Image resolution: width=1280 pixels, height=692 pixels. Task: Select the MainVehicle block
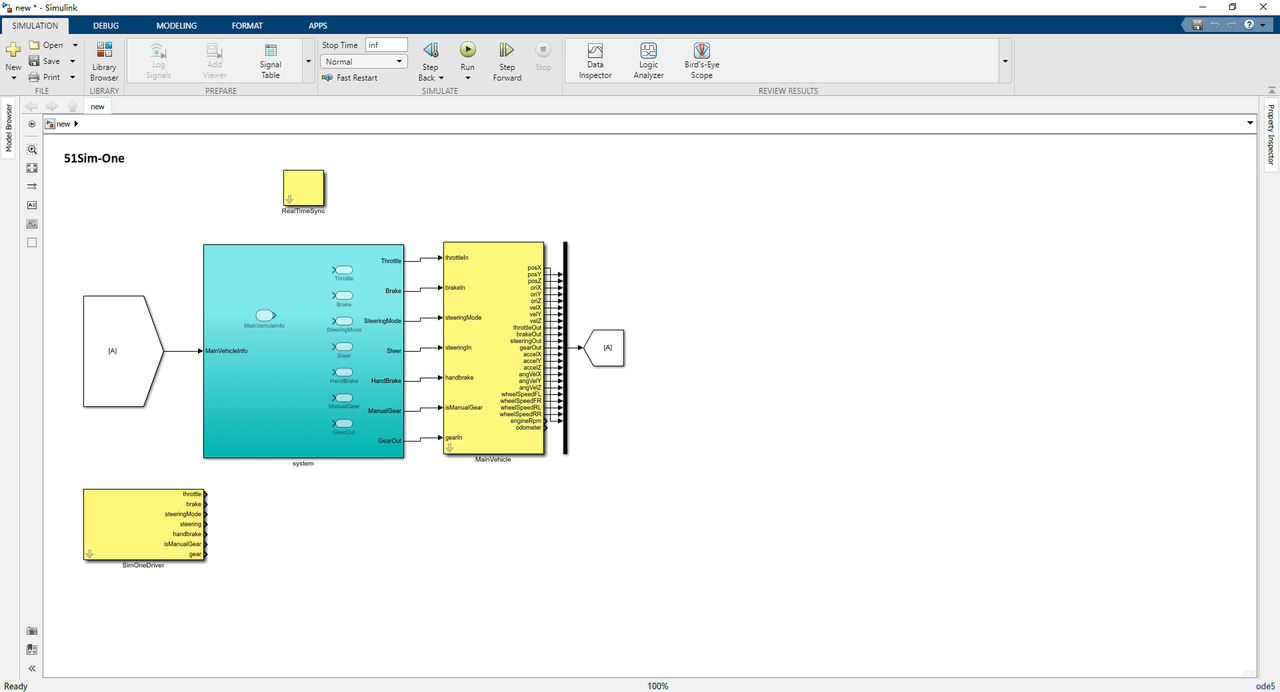click(494, 348)
